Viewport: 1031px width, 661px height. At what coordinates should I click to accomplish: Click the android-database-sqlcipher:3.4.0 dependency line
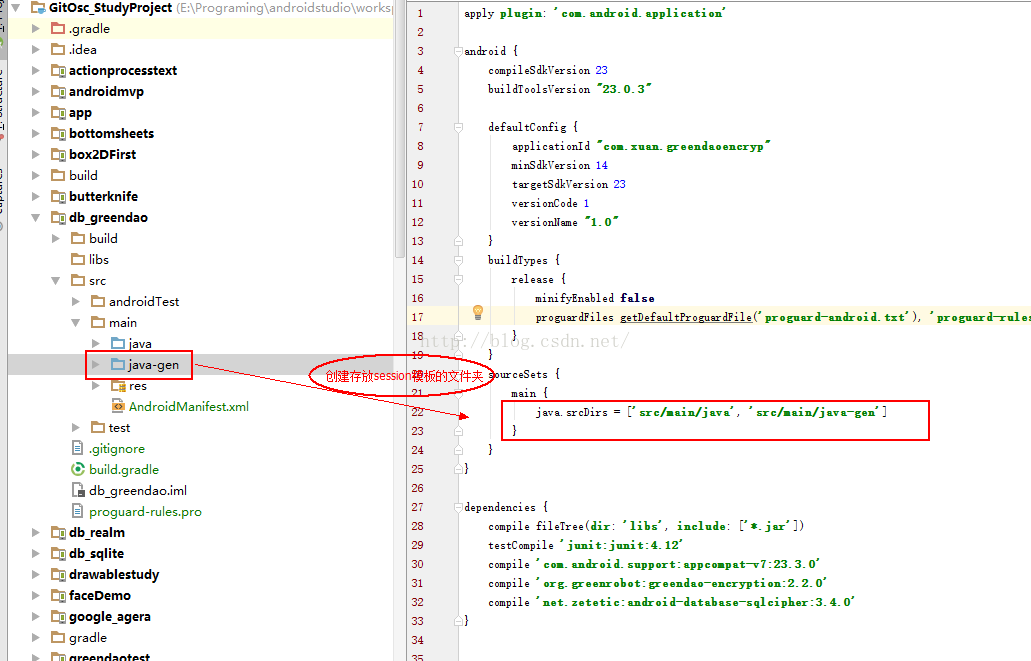click(x=671, y=602)
